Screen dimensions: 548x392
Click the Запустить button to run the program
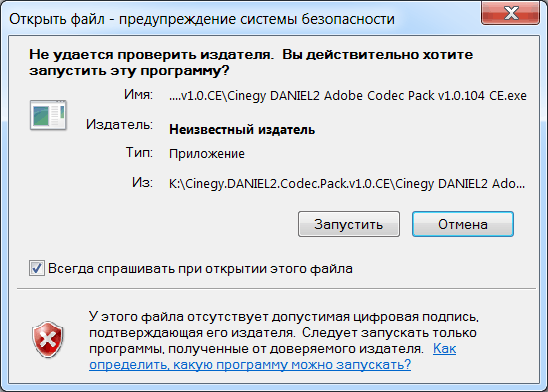pos(349,224)
